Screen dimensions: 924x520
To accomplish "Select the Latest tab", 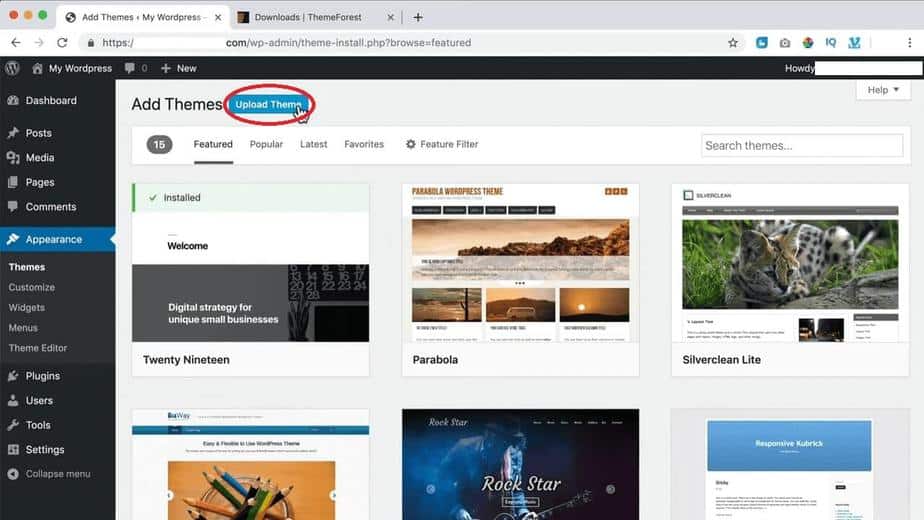I will click(x=314, y=144).
